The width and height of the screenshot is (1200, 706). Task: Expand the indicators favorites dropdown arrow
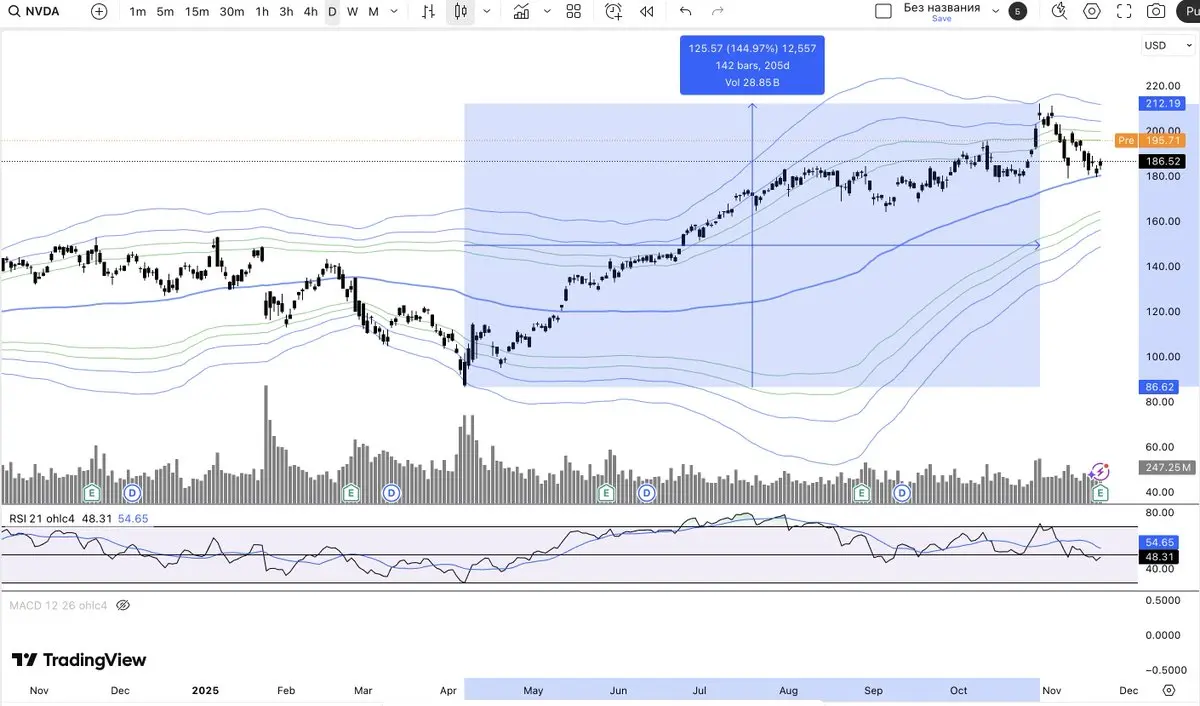pos(548,12)
